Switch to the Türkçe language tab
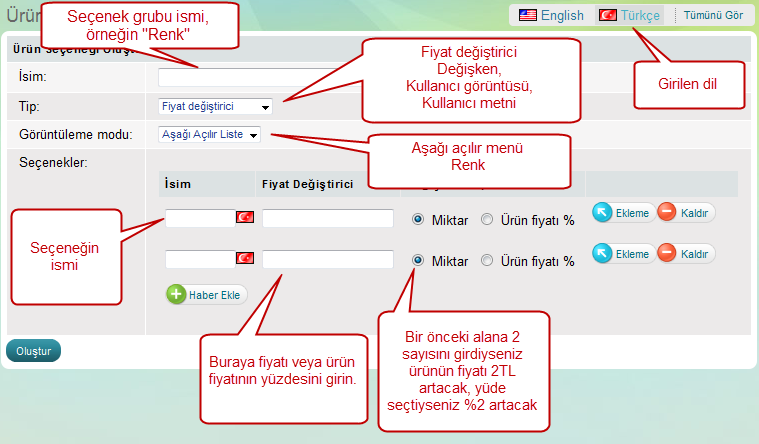Screen dimensions: 759x444 [629, 15]
